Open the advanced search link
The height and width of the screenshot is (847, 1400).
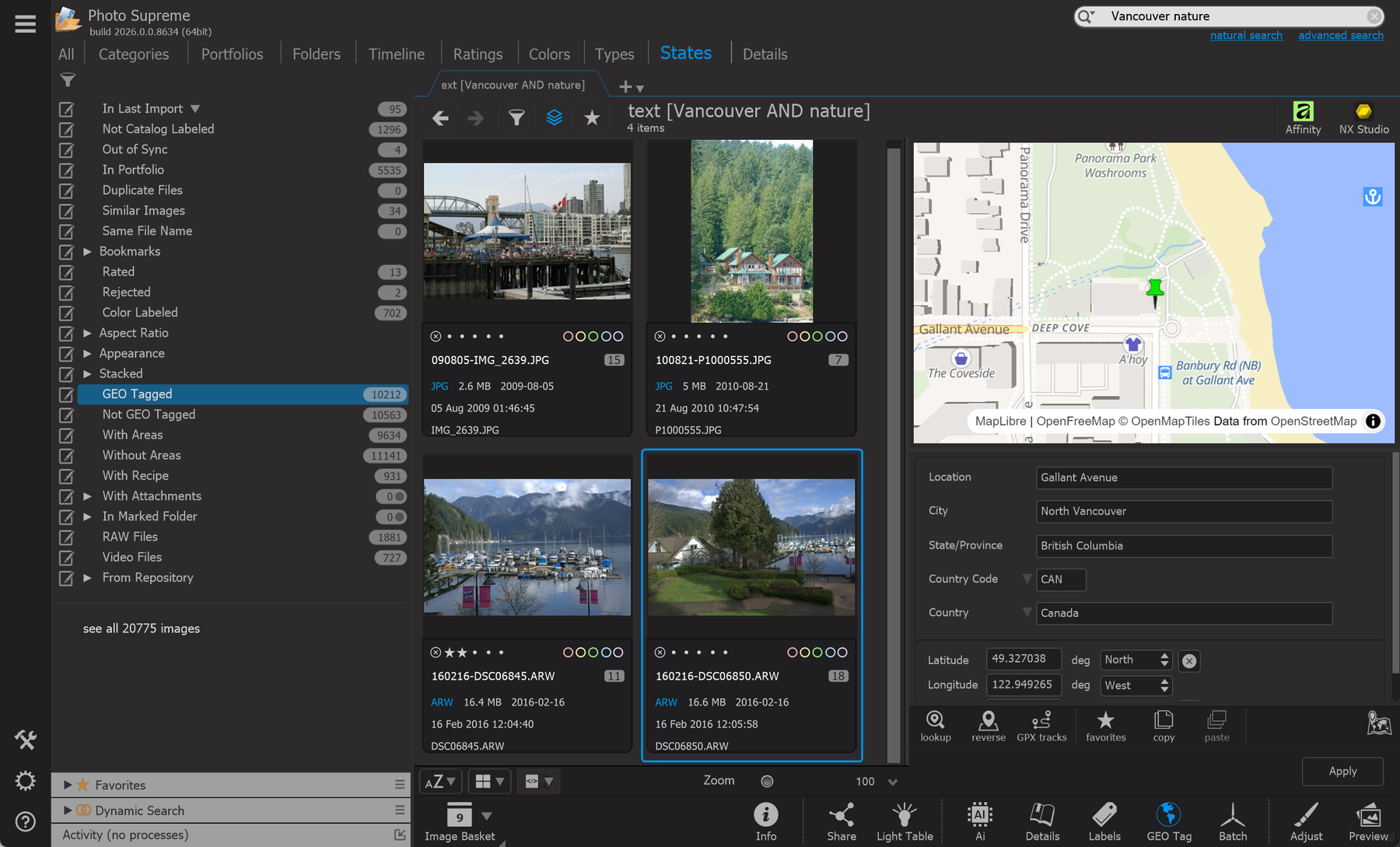point(1341,35)
